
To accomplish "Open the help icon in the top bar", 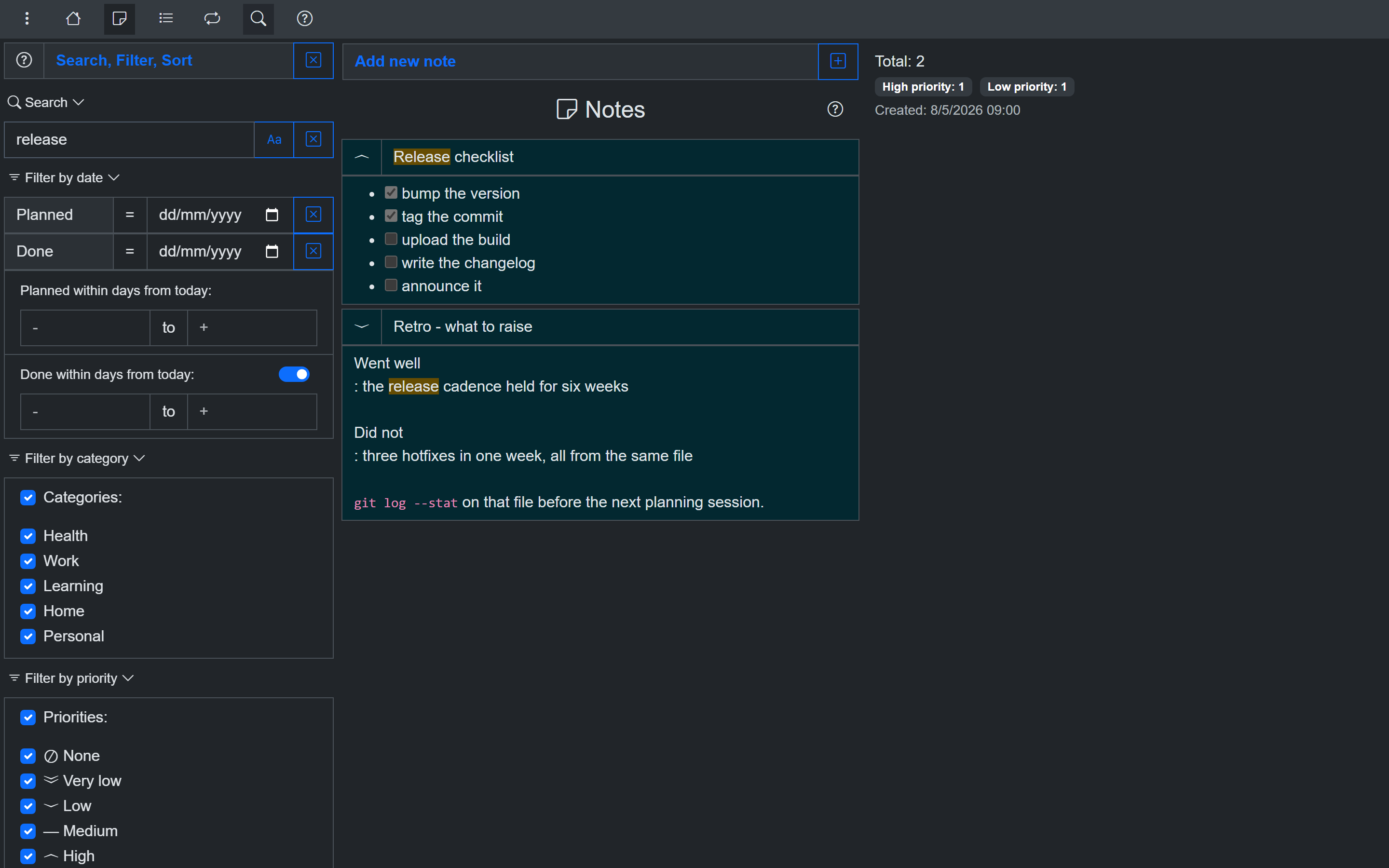I will [x=305, y=18].
